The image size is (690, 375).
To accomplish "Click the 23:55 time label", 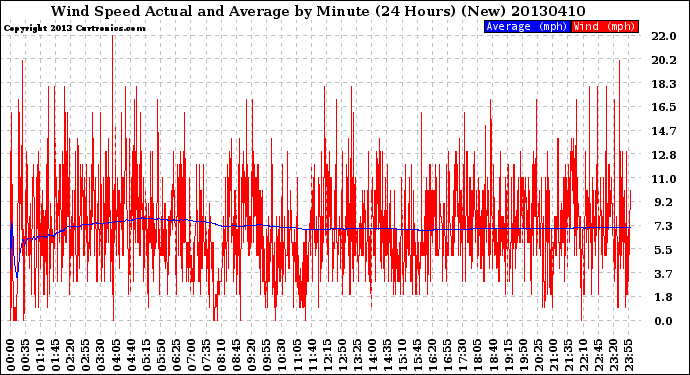I will coord(628,355).
